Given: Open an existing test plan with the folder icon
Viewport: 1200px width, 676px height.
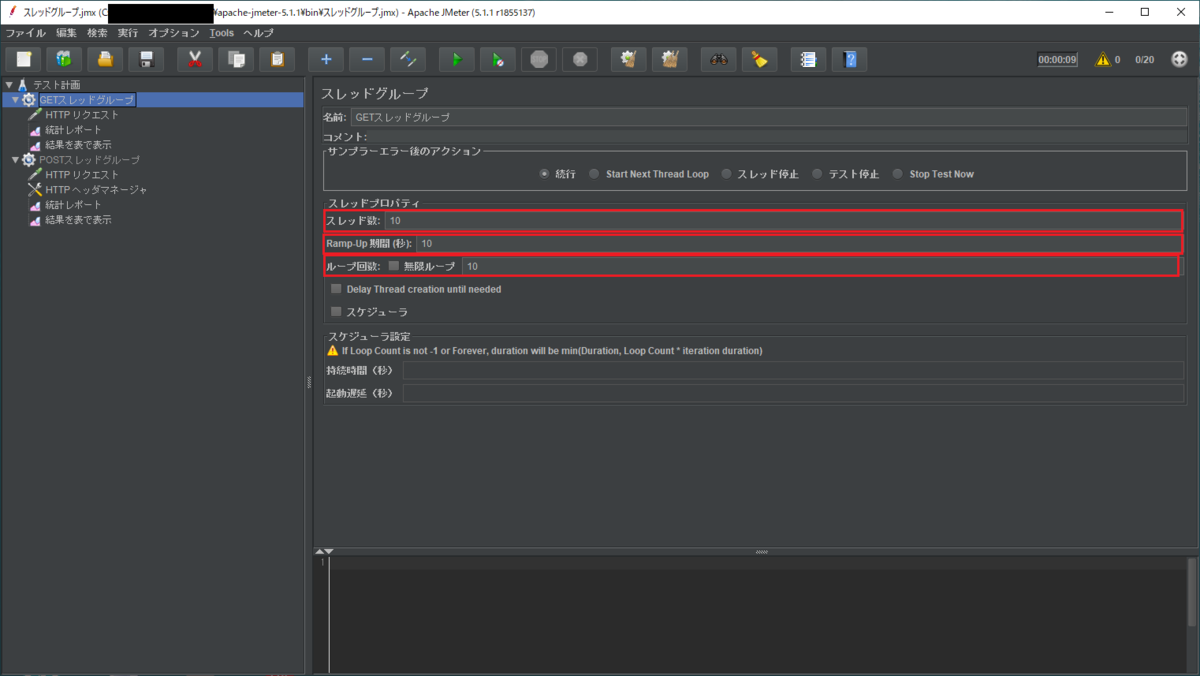Looking at the screenshot, I should coord(105,59).
